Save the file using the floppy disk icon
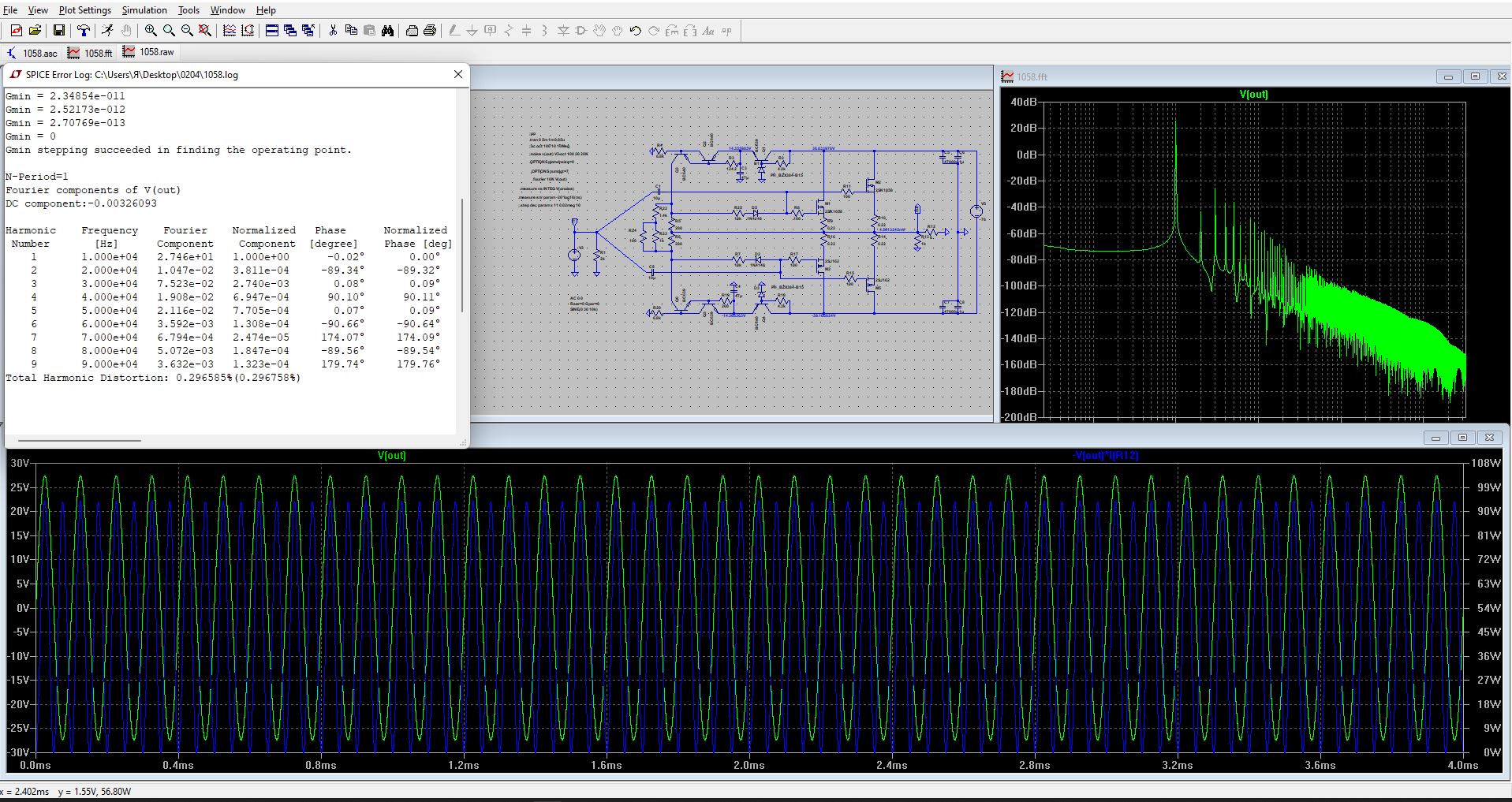Viewport: 1512px width, 802px height. click(x=59, y=31)
